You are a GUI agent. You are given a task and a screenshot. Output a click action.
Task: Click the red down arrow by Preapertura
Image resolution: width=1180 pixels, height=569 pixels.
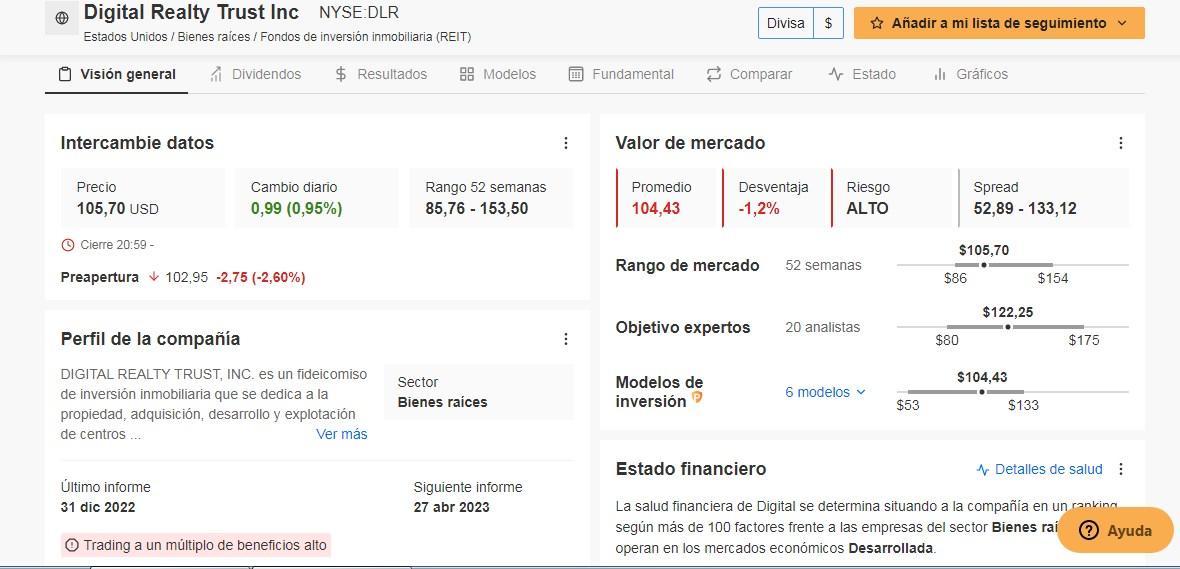click(x=154, y=277)
